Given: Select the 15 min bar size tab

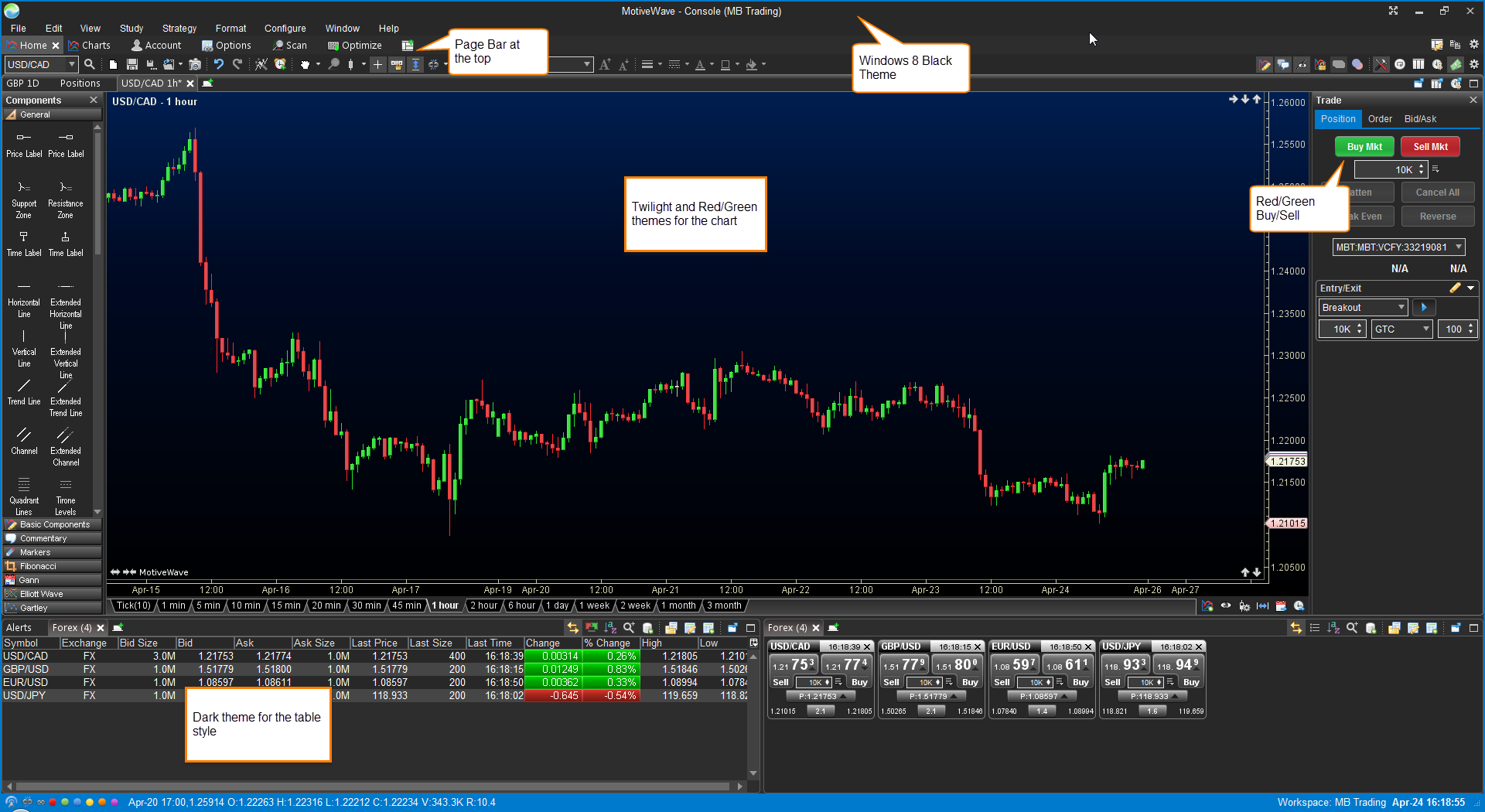Looking at the screenshot, I should [x=285, y=606].
